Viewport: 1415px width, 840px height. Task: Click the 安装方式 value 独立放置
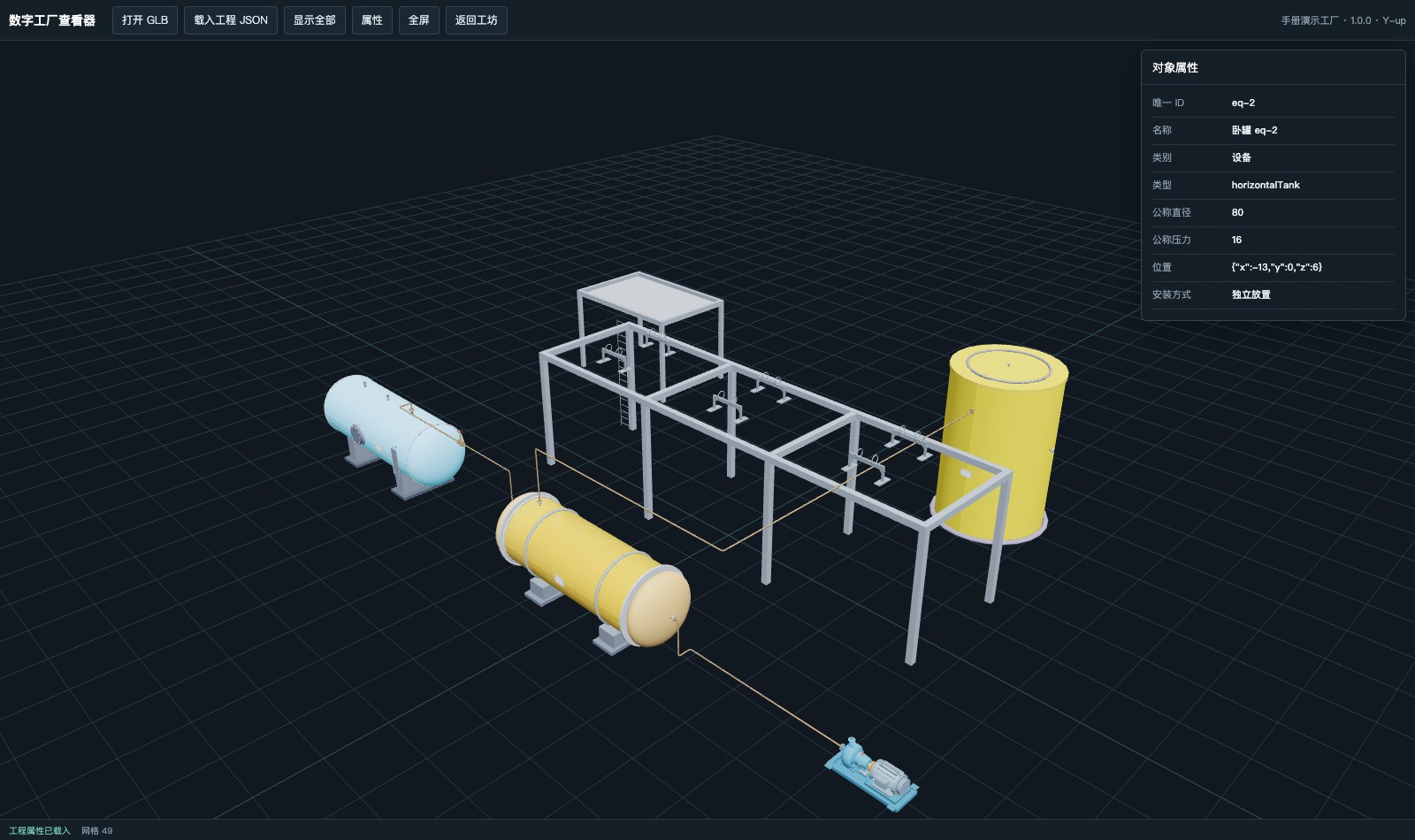(1251, 295)
